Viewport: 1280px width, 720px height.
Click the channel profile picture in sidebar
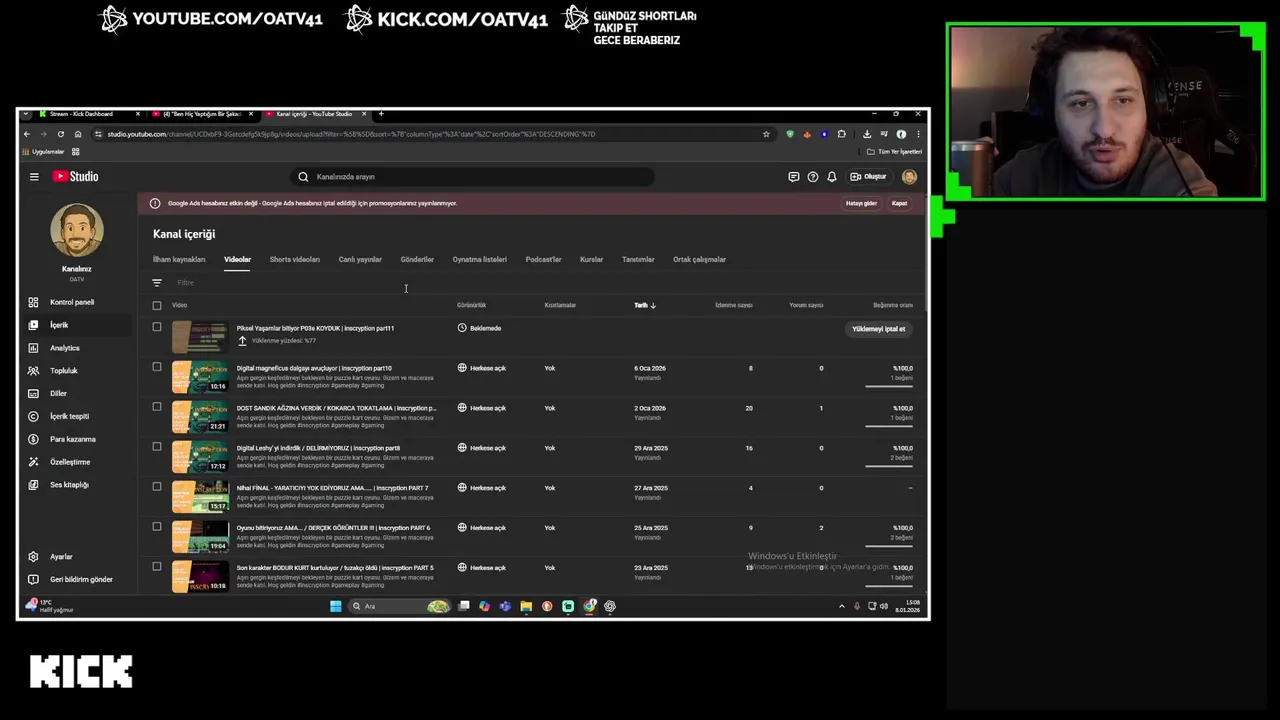[77, 230]
